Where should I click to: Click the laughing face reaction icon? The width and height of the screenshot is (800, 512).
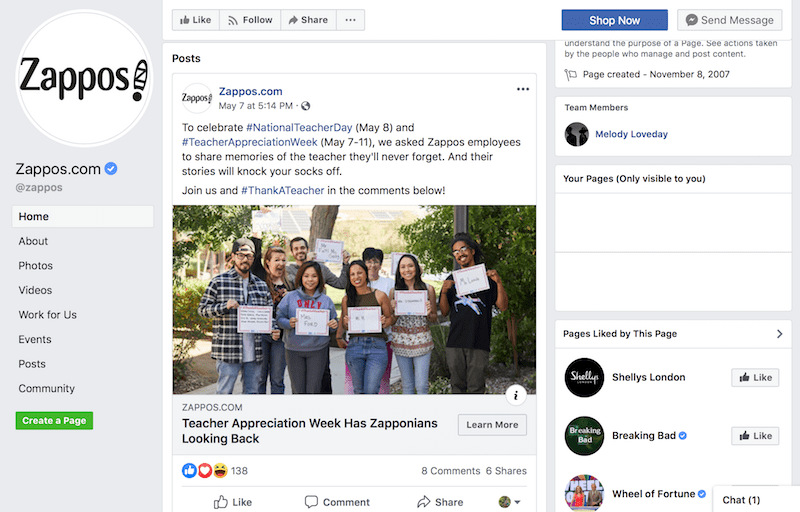pyautogui.click(x=220, y=471)
